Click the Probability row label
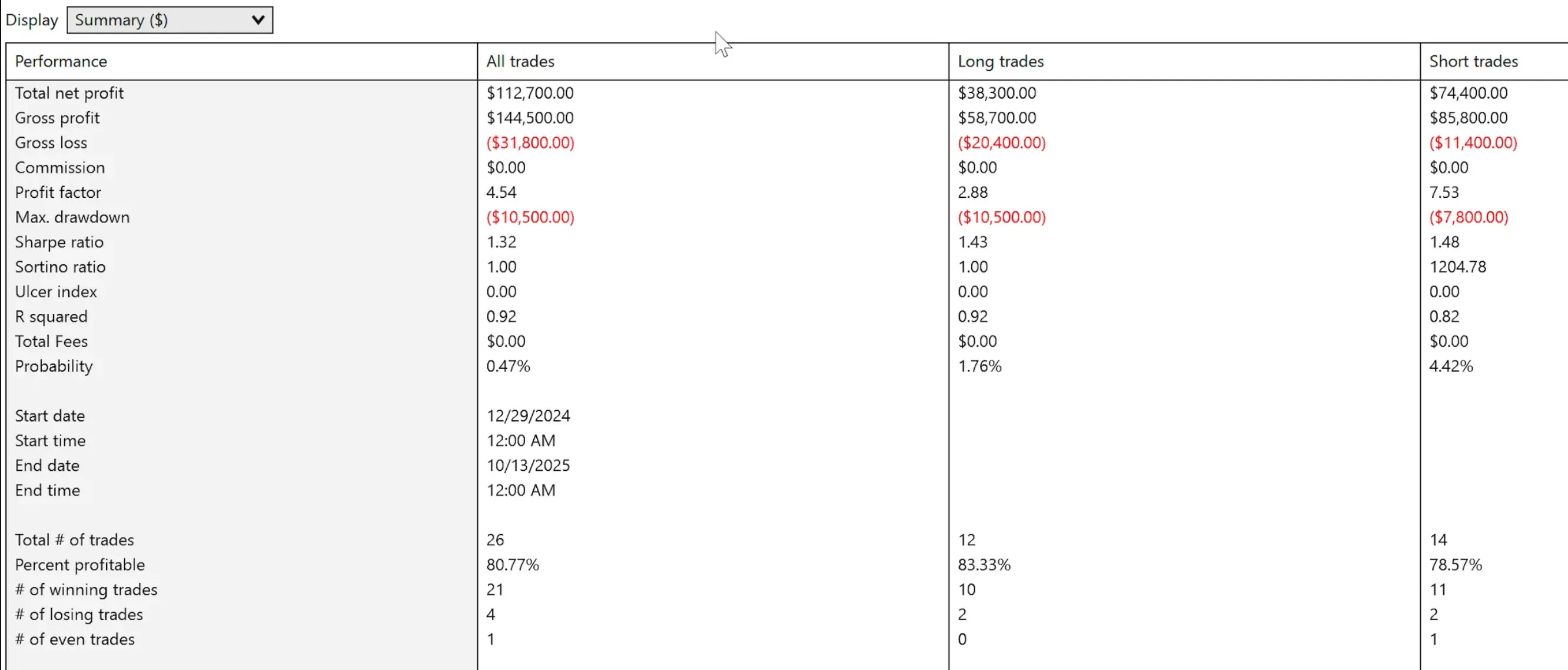Image resolution: width=1568 pixels, height=670 pixels. [54, 366]
